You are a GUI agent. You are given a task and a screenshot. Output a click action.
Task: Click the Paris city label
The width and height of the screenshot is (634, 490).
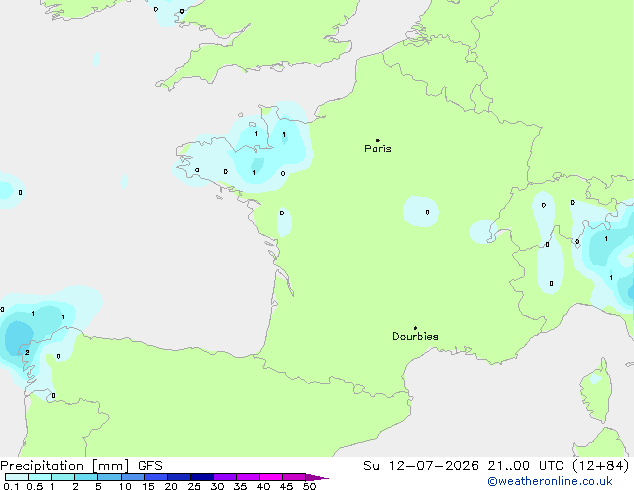click(378, 148)
